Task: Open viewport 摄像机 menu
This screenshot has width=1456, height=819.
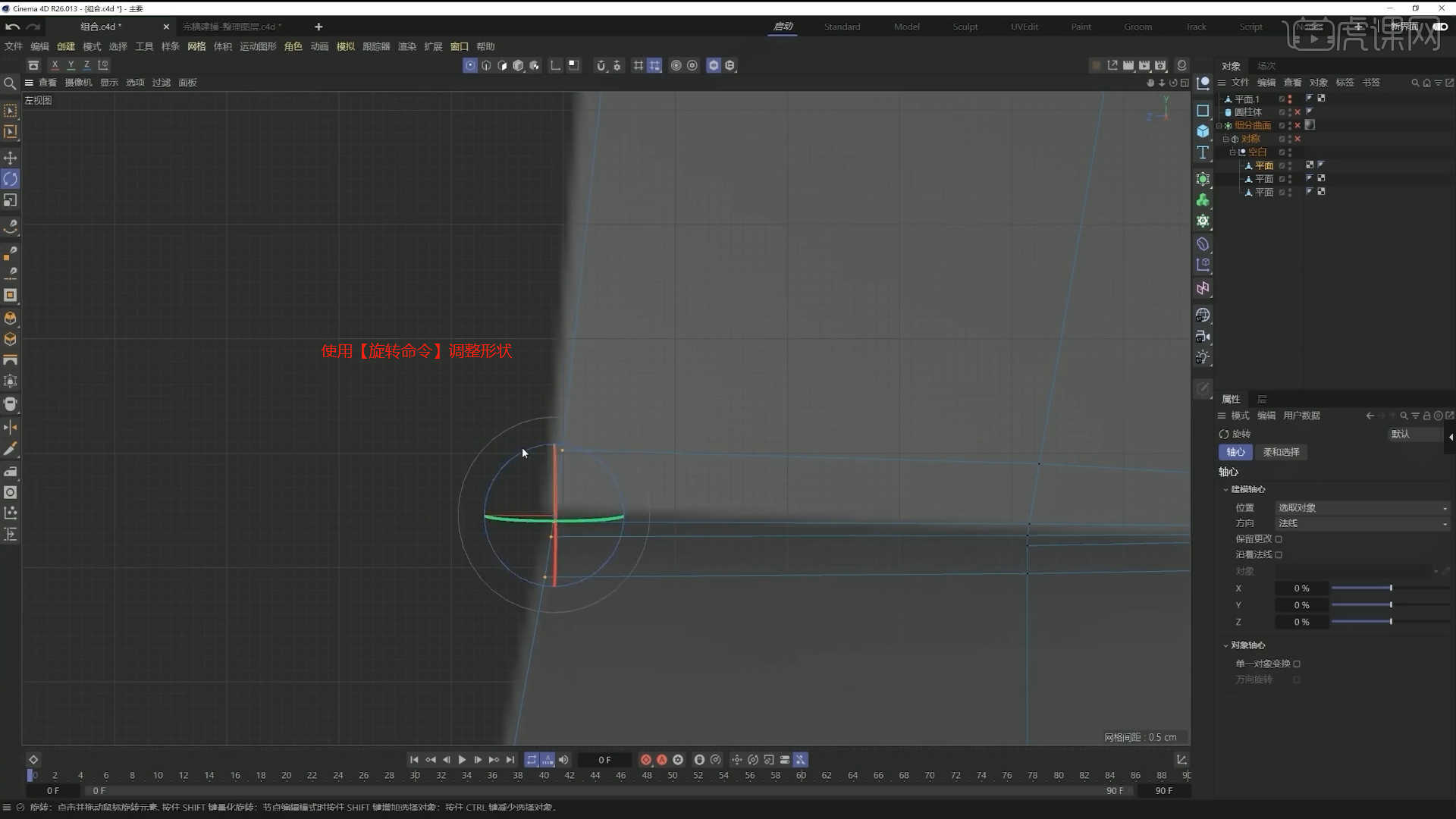Action: 78,83
